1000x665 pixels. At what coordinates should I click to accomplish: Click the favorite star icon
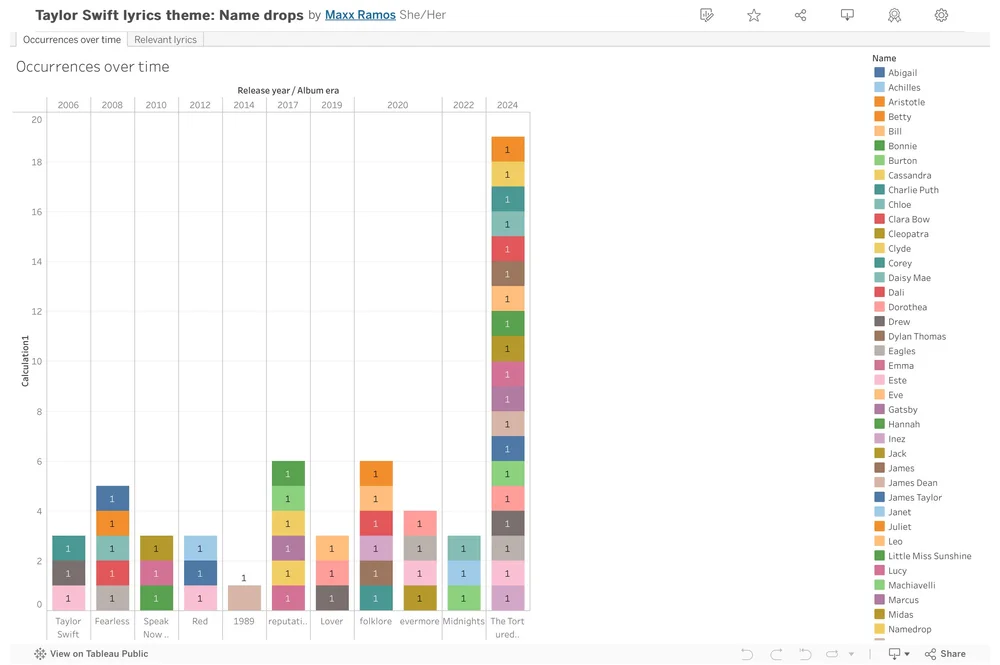coord(753,15)
